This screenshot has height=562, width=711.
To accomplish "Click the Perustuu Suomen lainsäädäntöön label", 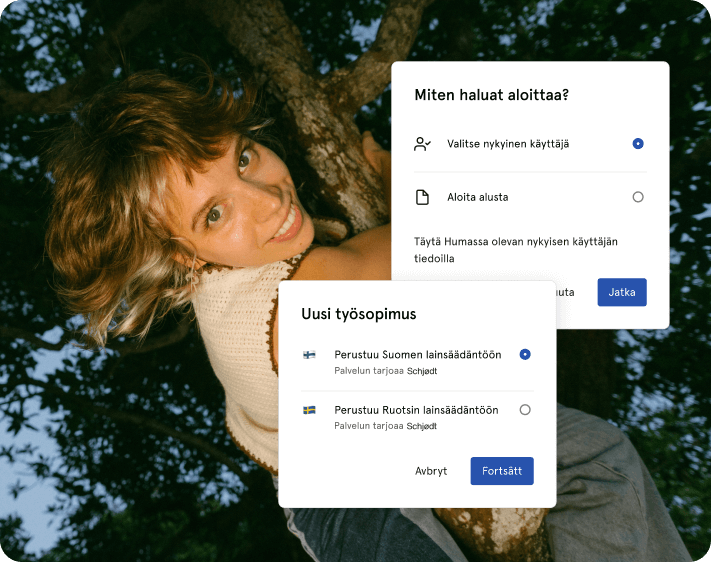I will pos(416,354).
